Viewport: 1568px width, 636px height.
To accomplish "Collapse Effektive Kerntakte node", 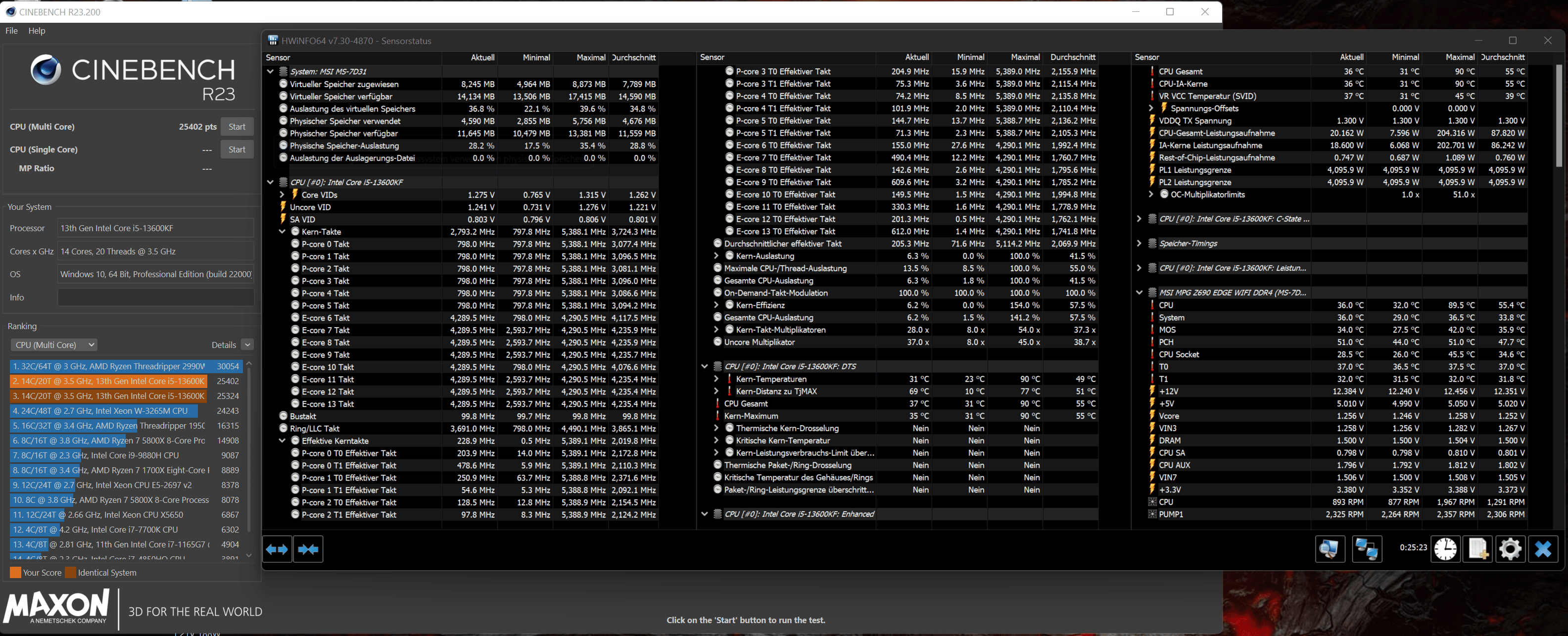I will (282, 440).
